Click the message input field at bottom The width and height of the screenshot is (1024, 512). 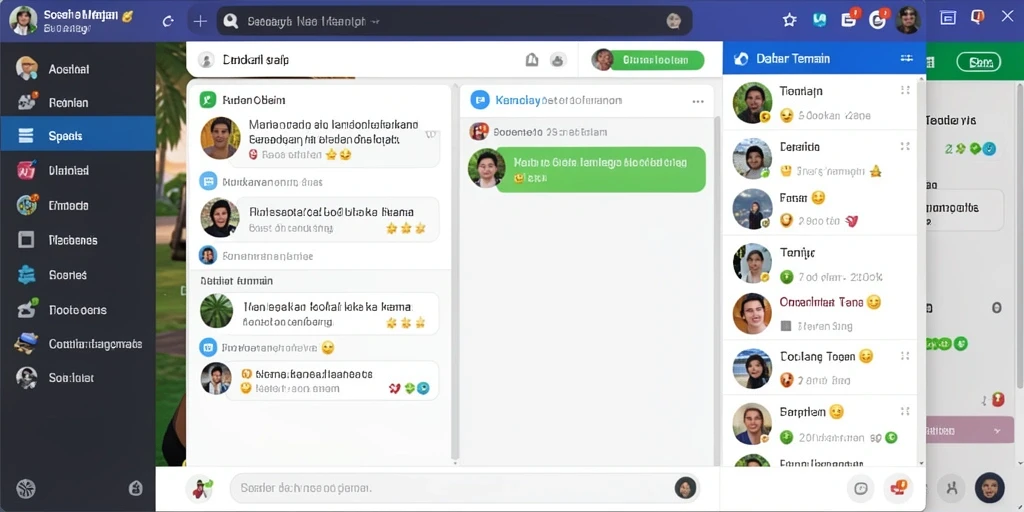464,488
